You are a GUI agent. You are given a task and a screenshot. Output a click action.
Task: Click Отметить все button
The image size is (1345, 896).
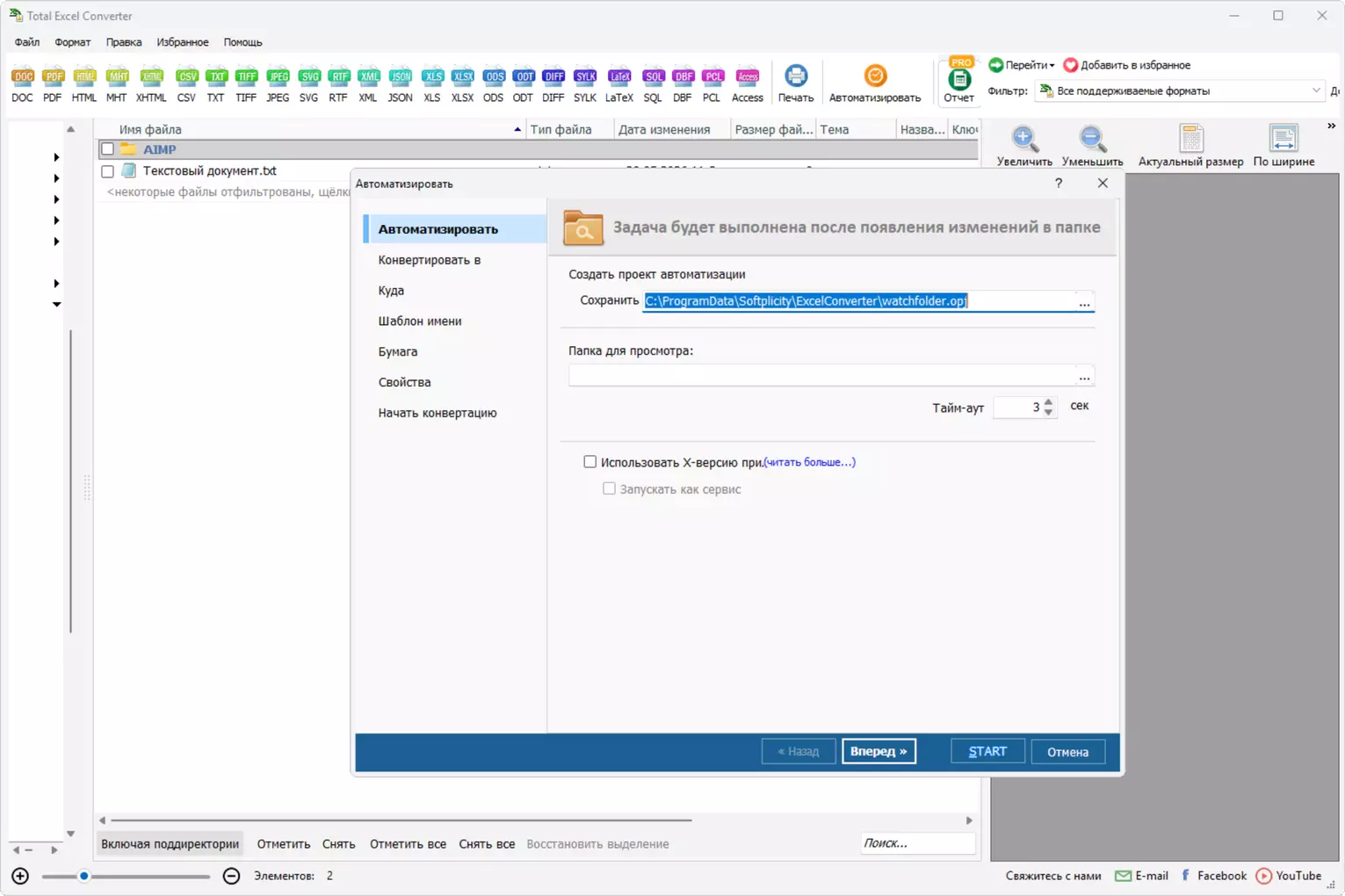pos(408,844)
